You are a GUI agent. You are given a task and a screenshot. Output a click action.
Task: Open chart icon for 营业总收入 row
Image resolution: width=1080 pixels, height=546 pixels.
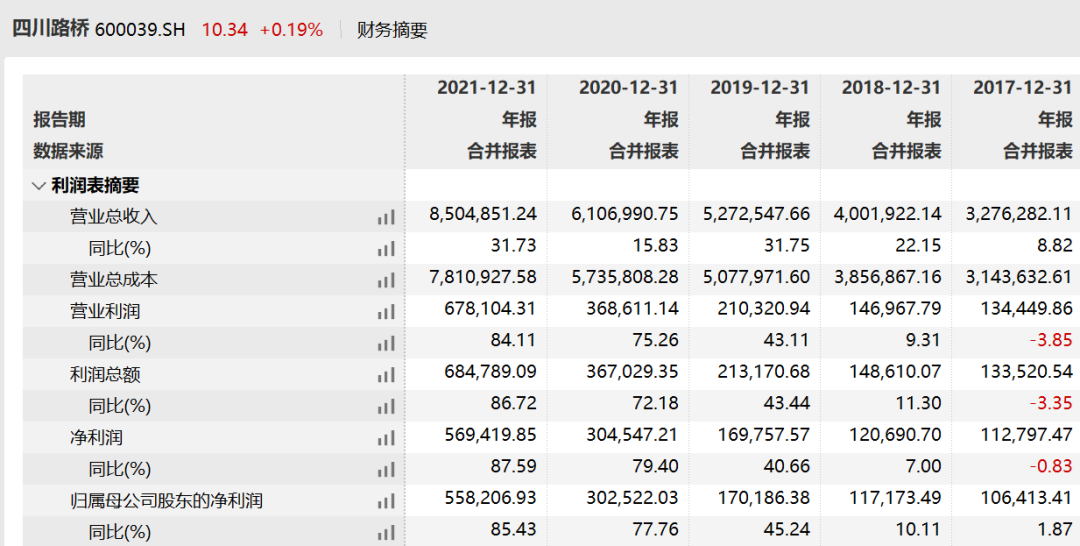point(386,217)
